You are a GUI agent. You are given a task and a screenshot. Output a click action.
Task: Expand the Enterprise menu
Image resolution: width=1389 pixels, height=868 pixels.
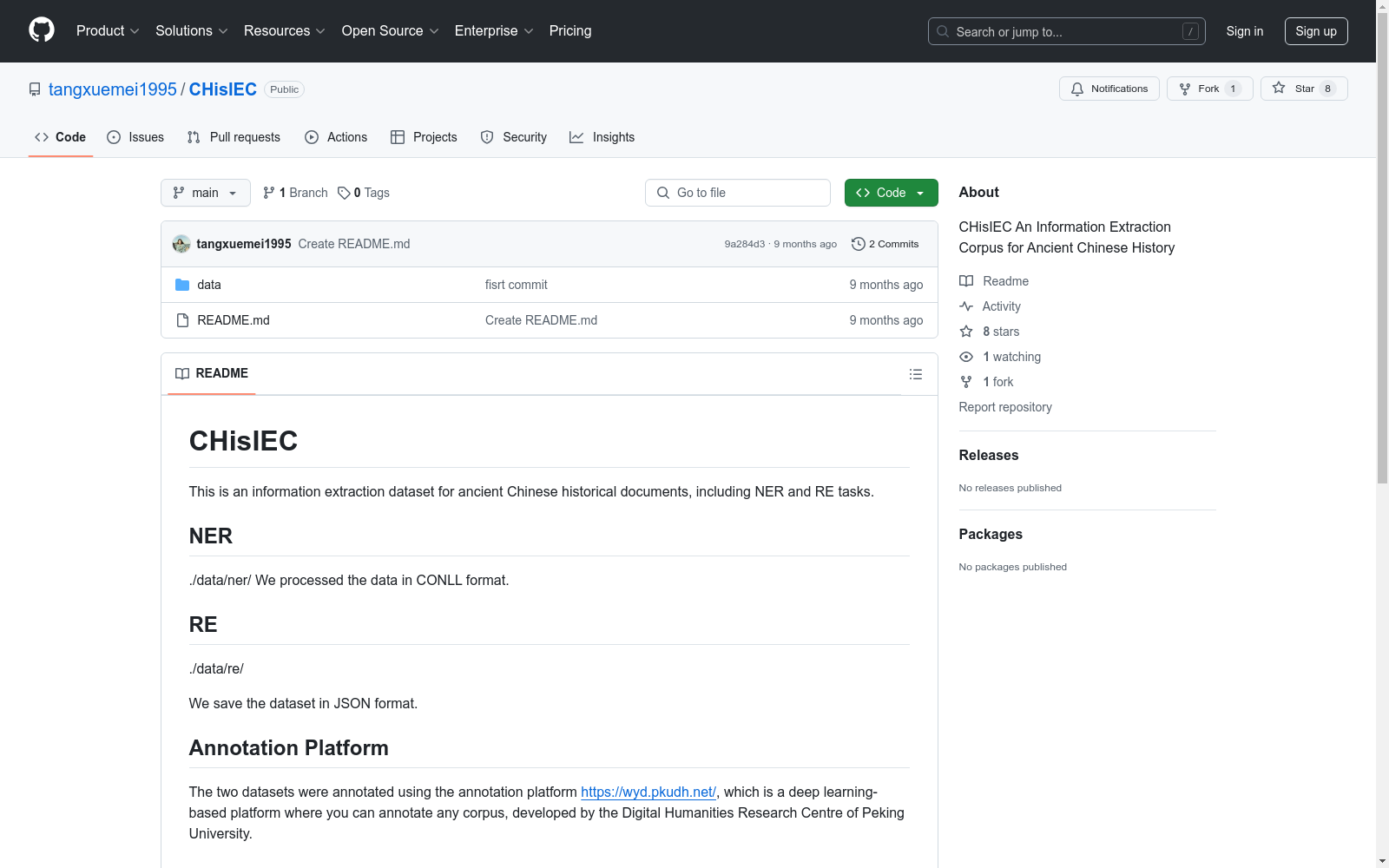pyautogui.click(x=494, y=30)
